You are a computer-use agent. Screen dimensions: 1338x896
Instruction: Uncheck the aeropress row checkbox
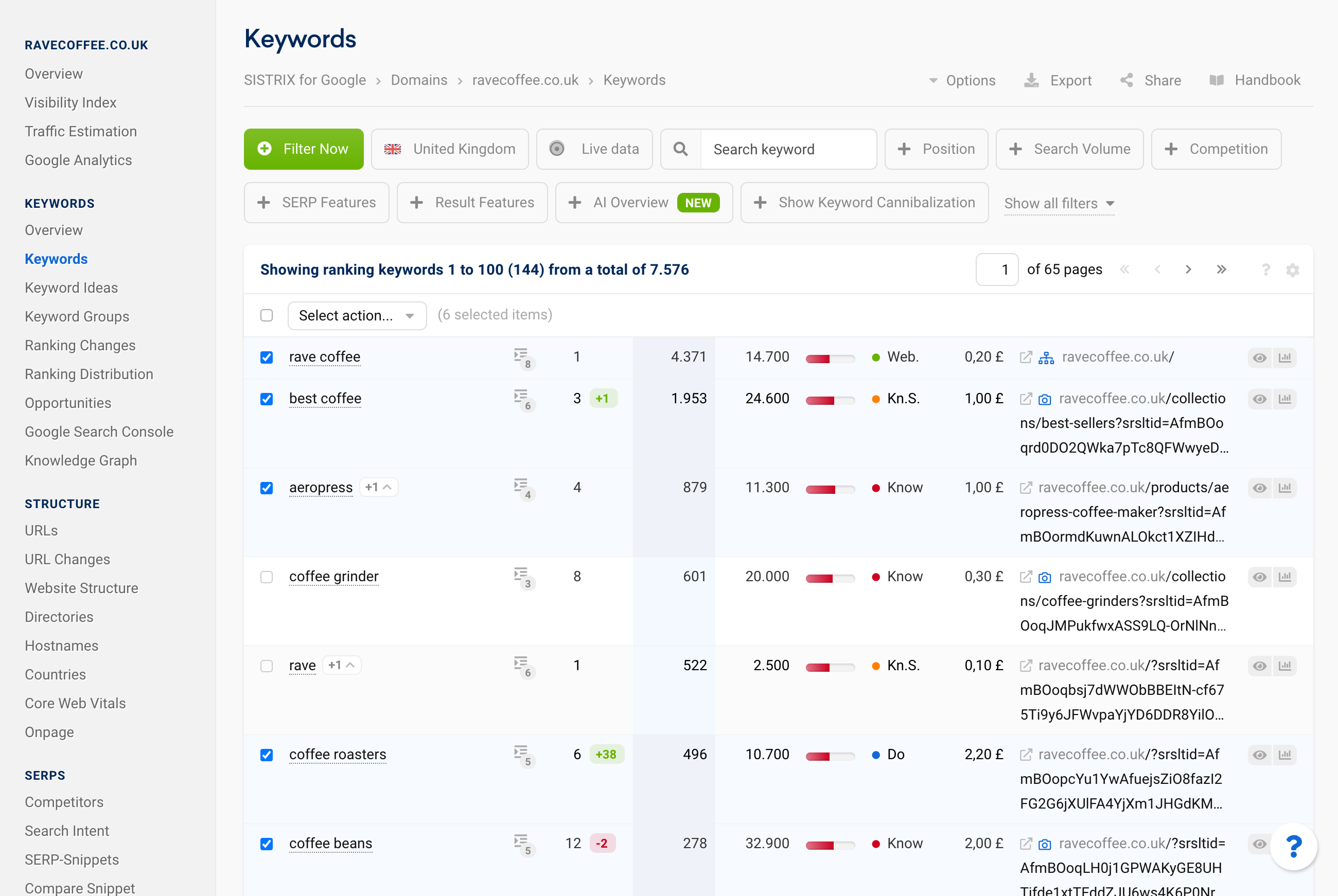coord(267,488)
